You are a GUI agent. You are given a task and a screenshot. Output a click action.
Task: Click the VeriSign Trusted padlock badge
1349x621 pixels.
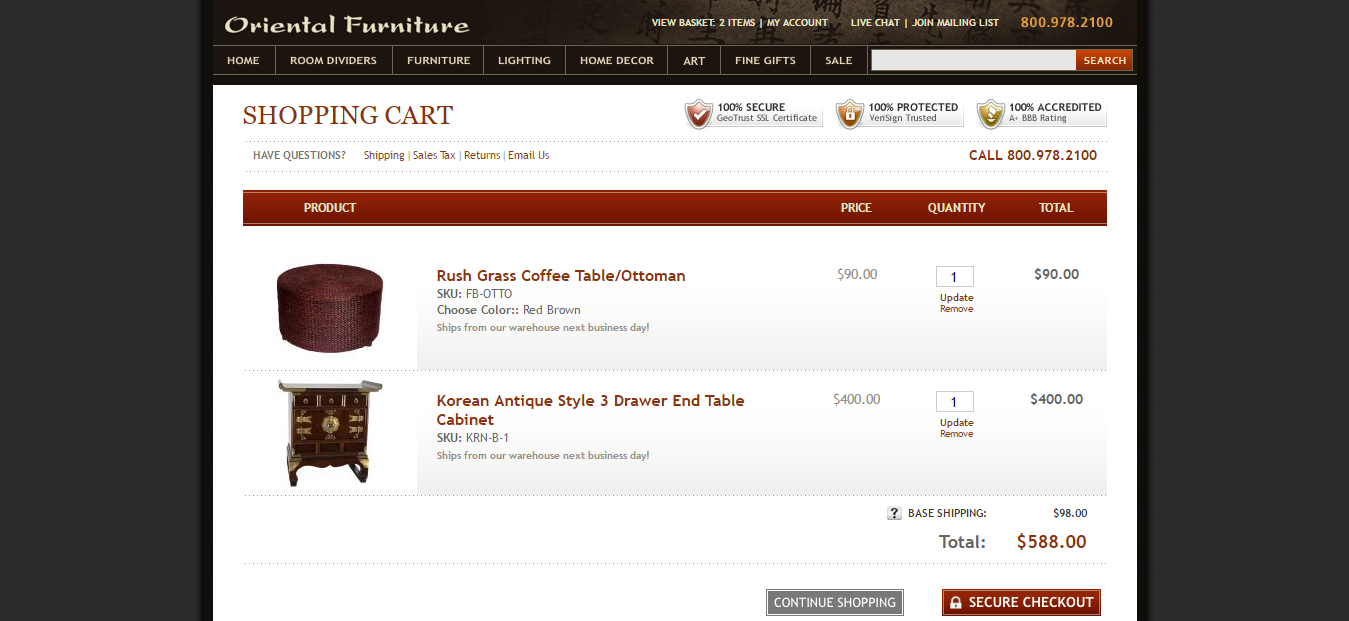point(899,113)
